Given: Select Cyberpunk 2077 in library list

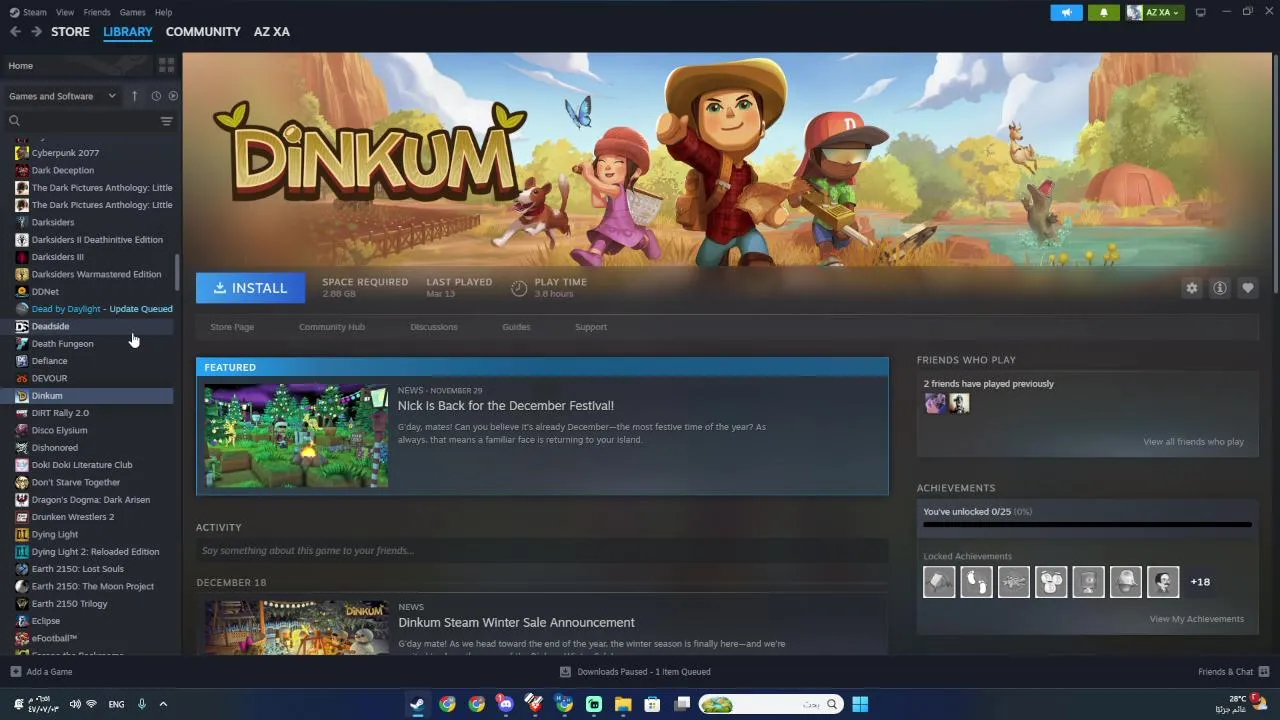Looking at the screenshot, I should click(65, 153).
